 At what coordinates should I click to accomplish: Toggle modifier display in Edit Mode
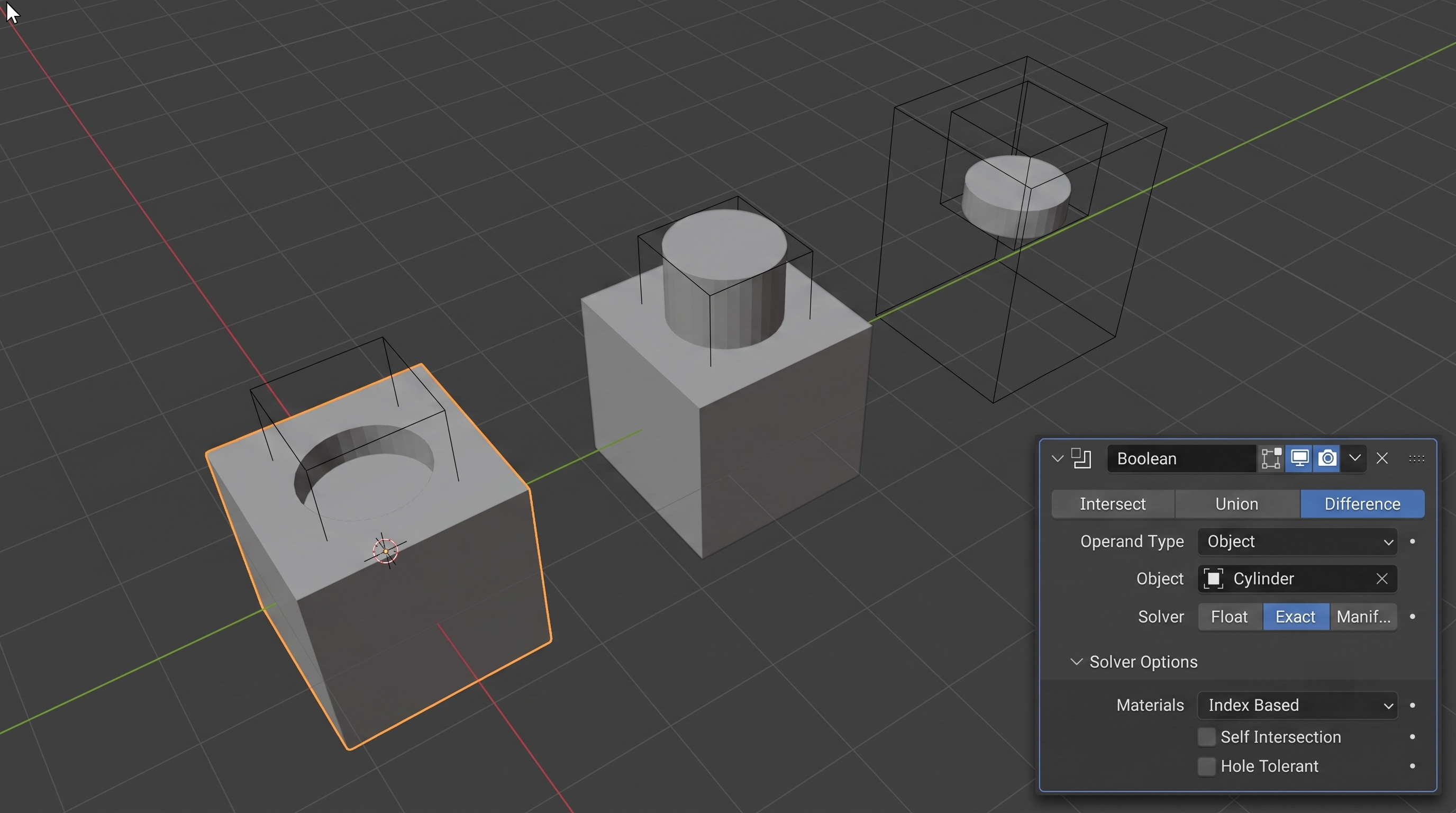(1271, 458)
